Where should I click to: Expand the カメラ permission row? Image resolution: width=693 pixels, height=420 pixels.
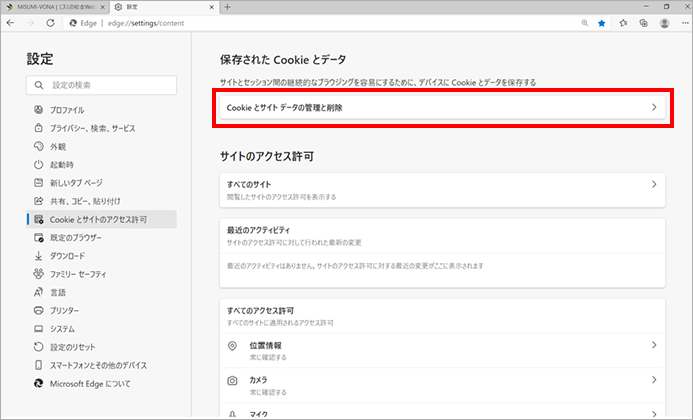point(441,385)
